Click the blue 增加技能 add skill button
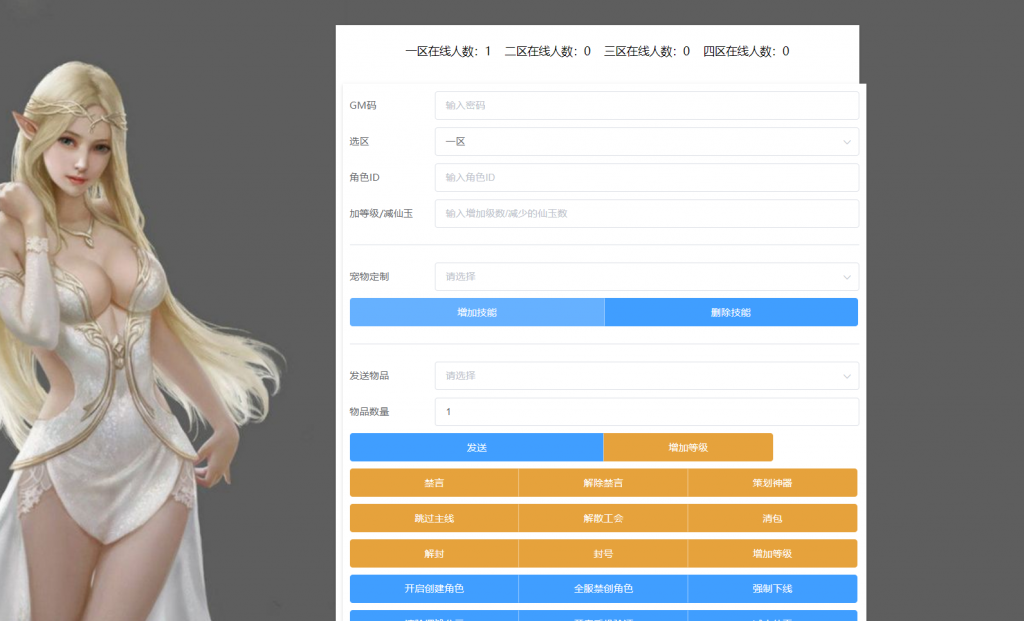 click(476, 312)
